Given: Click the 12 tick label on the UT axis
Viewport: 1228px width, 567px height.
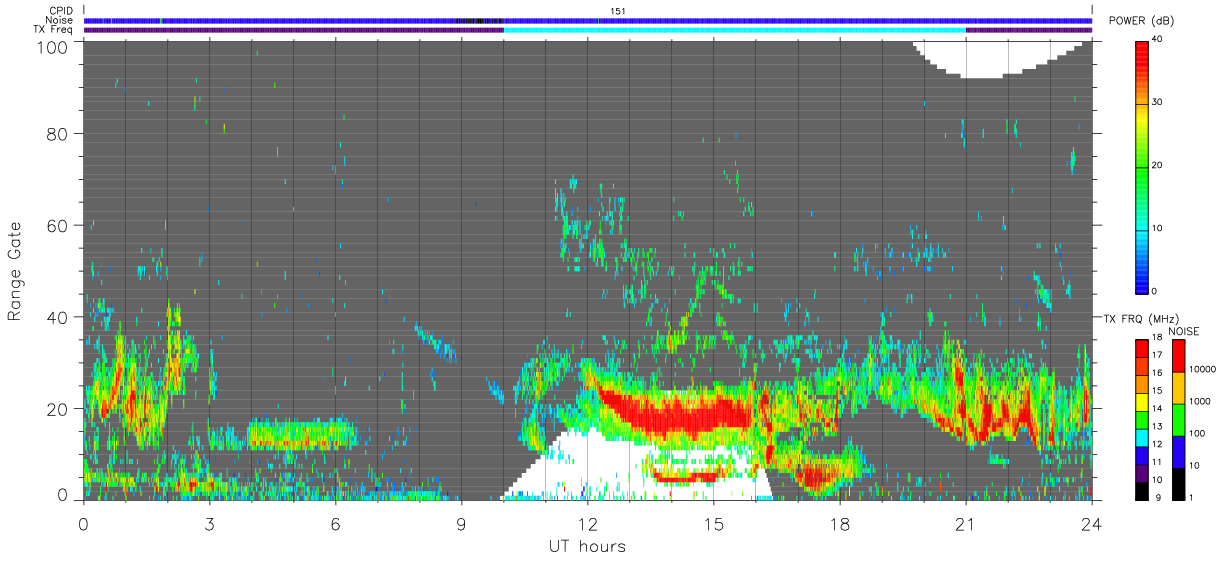Looking at the screenshot, I should click(588, 523).
